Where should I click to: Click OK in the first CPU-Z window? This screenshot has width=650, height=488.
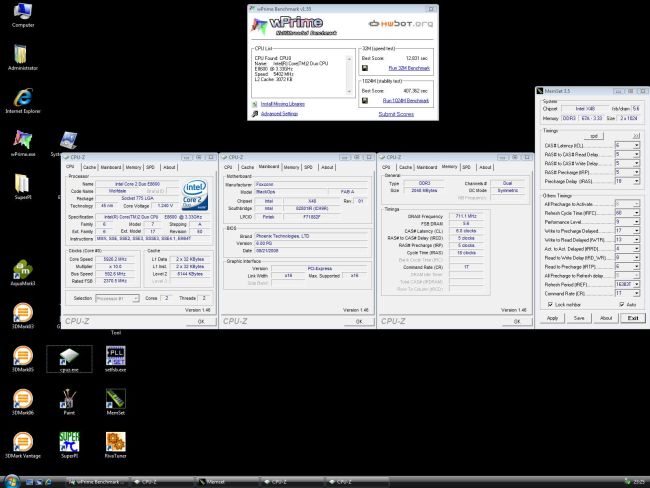tap(201, 321)
